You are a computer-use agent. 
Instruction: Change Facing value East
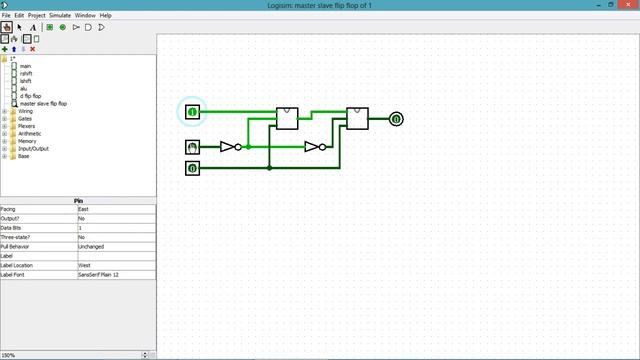pyautogui.click(x=116, y=209)
